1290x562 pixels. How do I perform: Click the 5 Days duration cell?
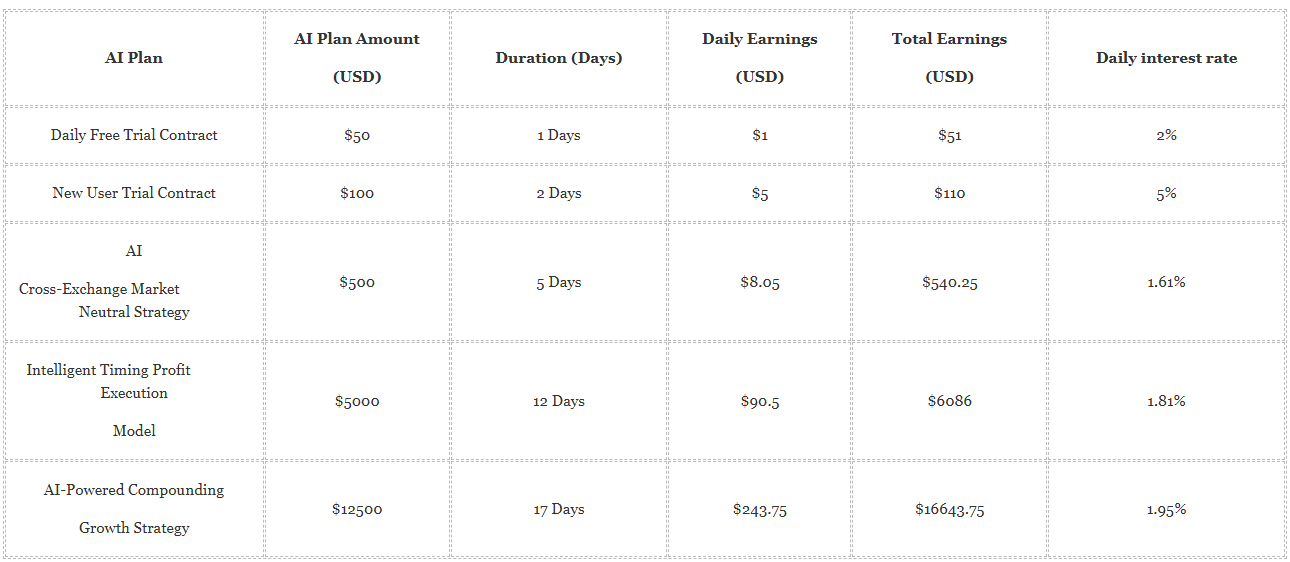pyautogui.click(x=559, y=282)
